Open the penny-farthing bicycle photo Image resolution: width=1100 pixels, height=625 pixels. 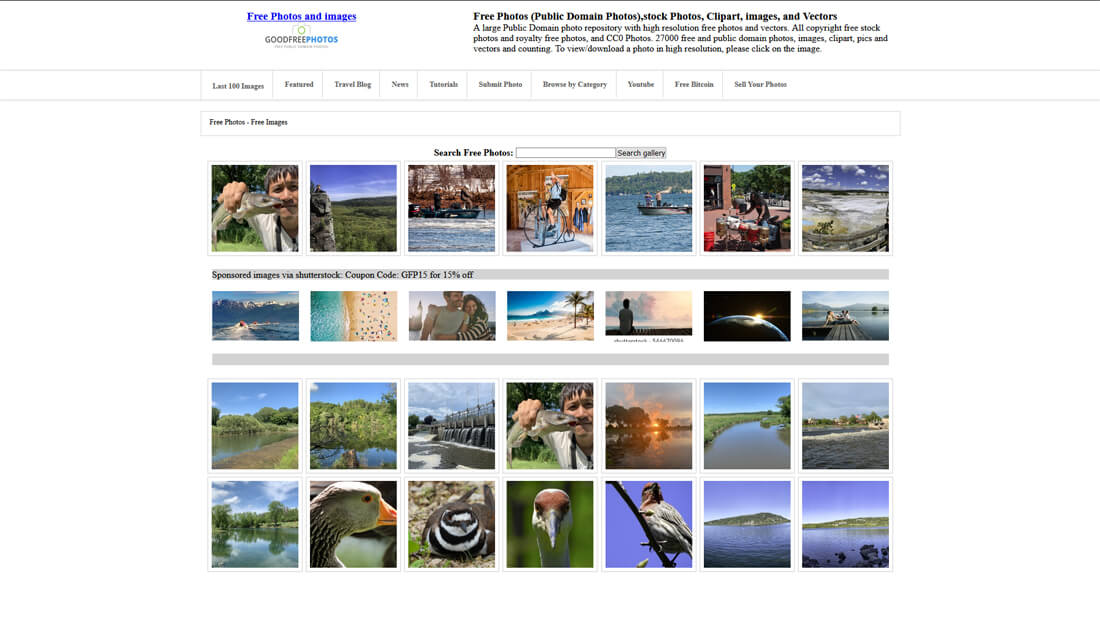[549, 207]
